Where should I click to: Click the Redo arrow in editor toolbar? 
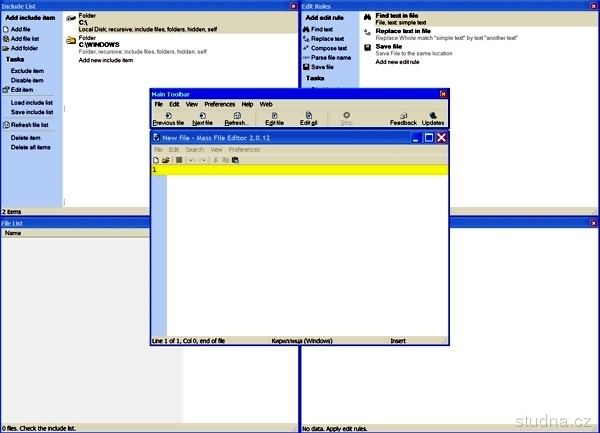click(x=202, y=160)
